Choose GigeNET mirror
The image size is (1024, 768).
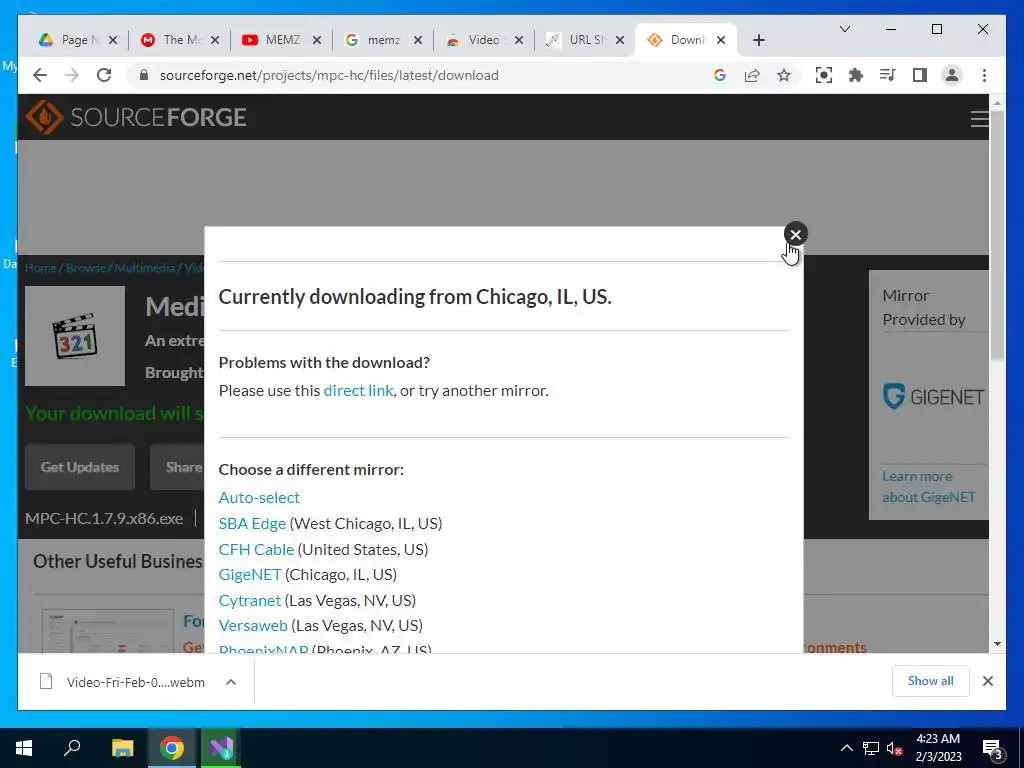pyautogui.click(x=249, y=575)
